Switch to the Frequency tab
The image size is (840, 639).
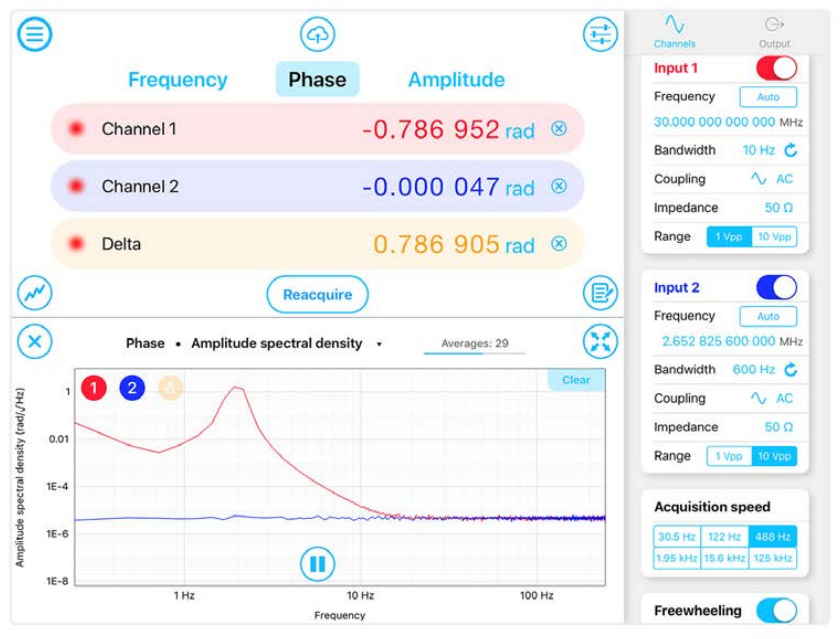click(178, 80)
